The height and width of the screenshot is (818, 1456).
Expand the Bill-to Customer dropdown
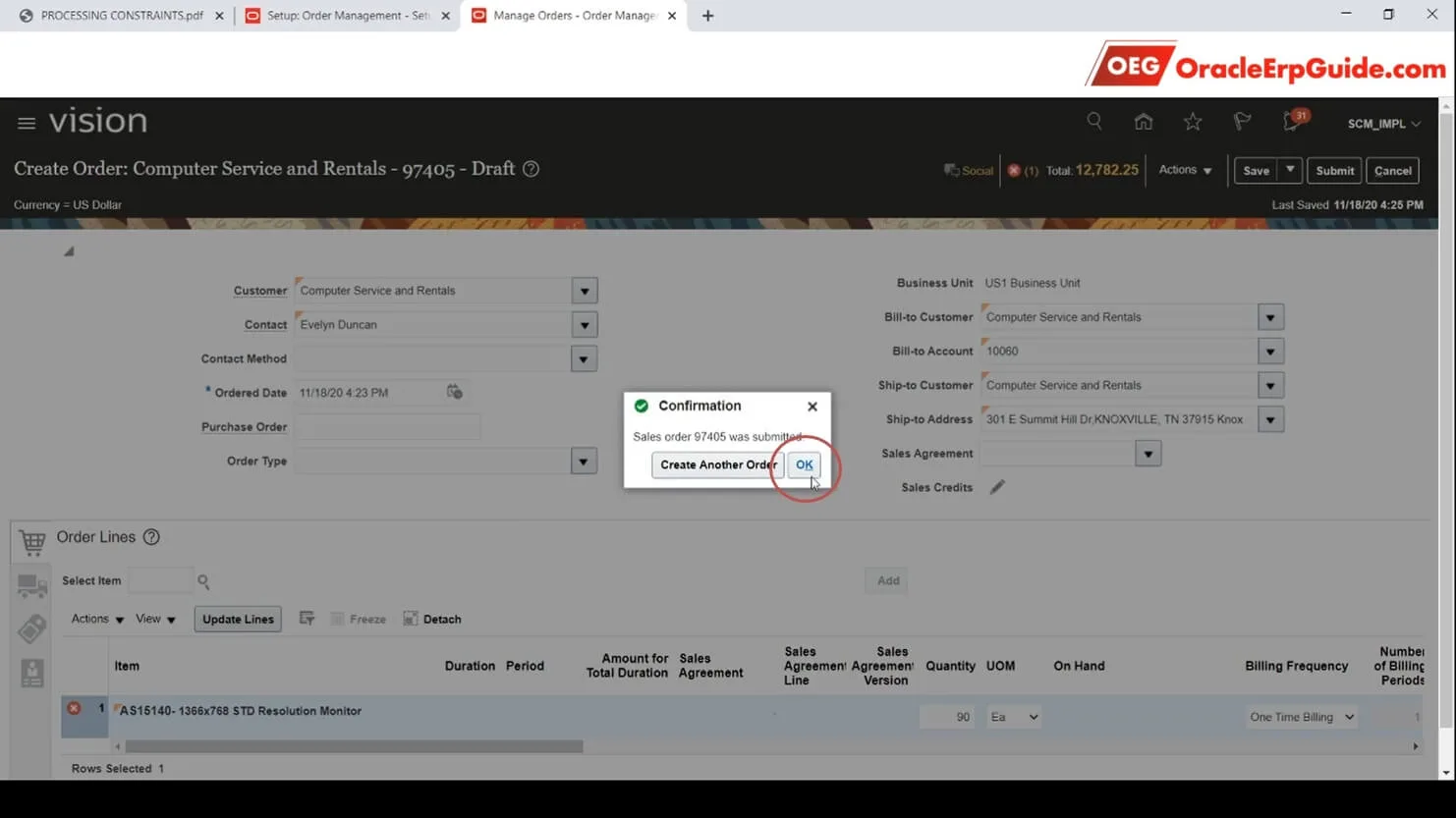click(x=1270, y=317)
